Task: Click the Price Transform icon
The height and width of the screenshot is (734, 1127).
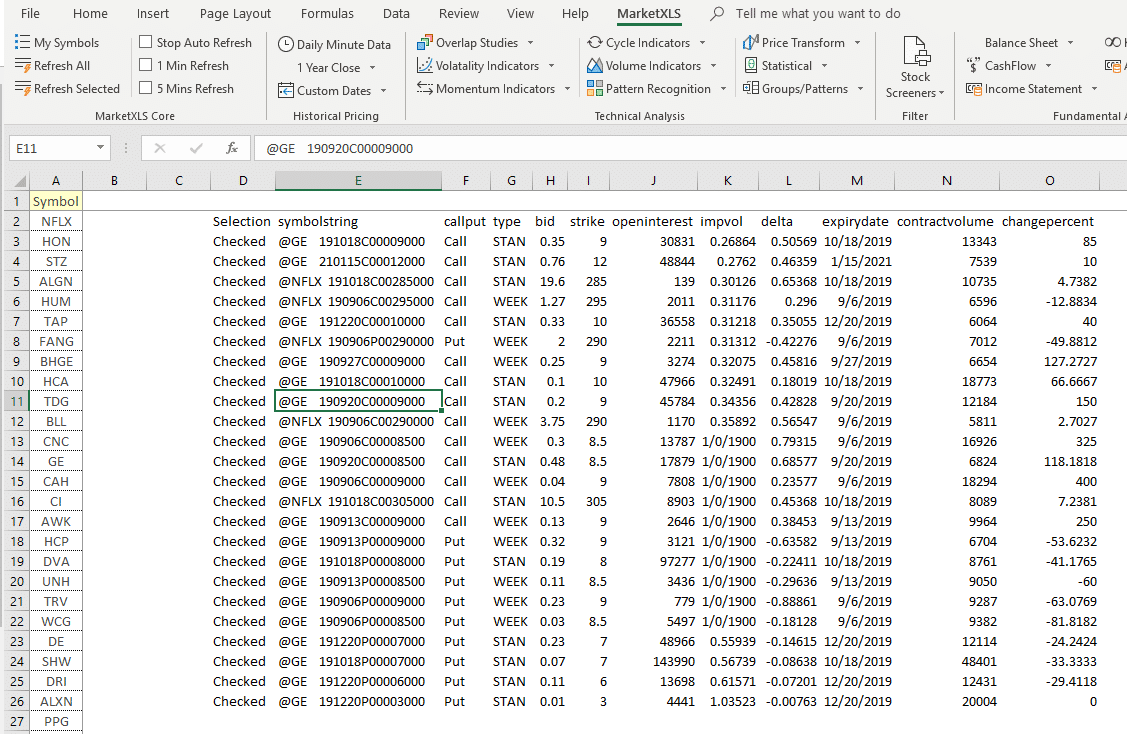Action: point(750,42)
